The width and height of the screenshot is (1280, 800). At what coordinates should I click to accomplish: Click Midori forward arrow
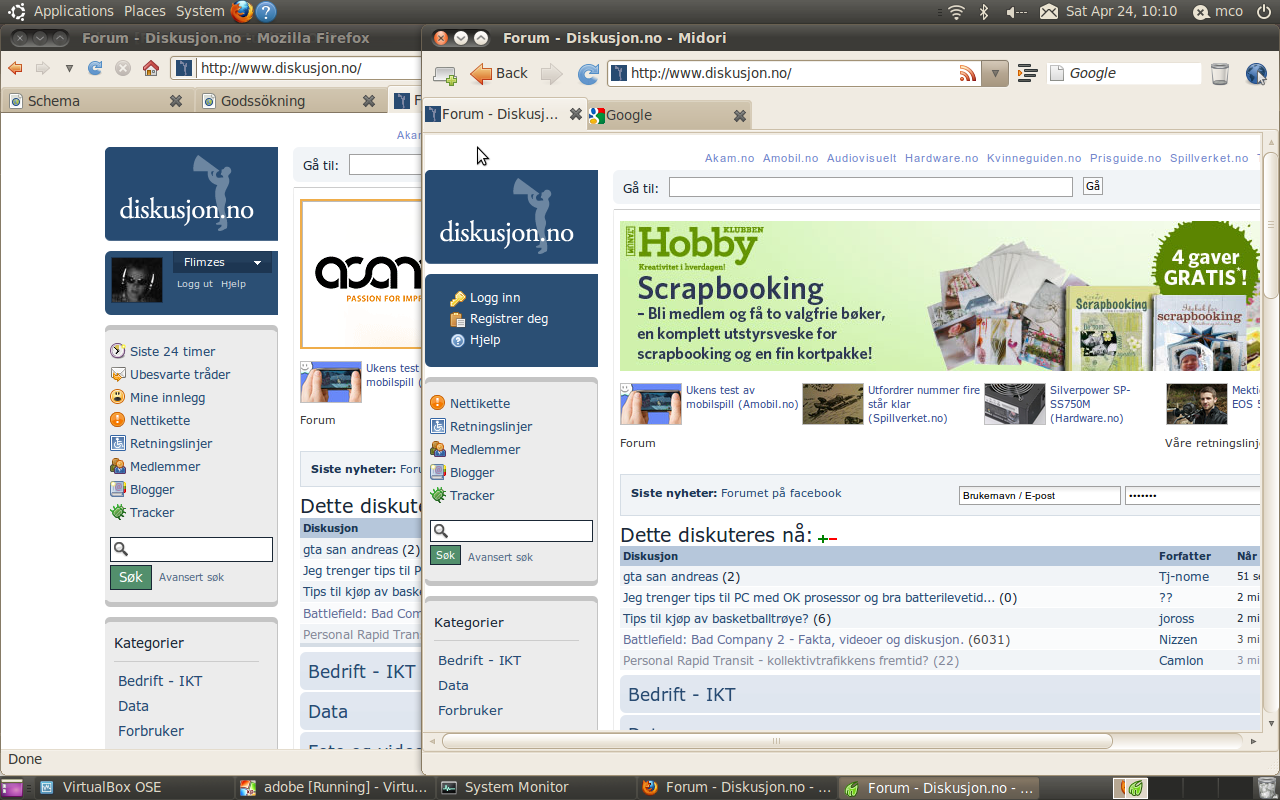pyautogui.click(x=551, y=73)
